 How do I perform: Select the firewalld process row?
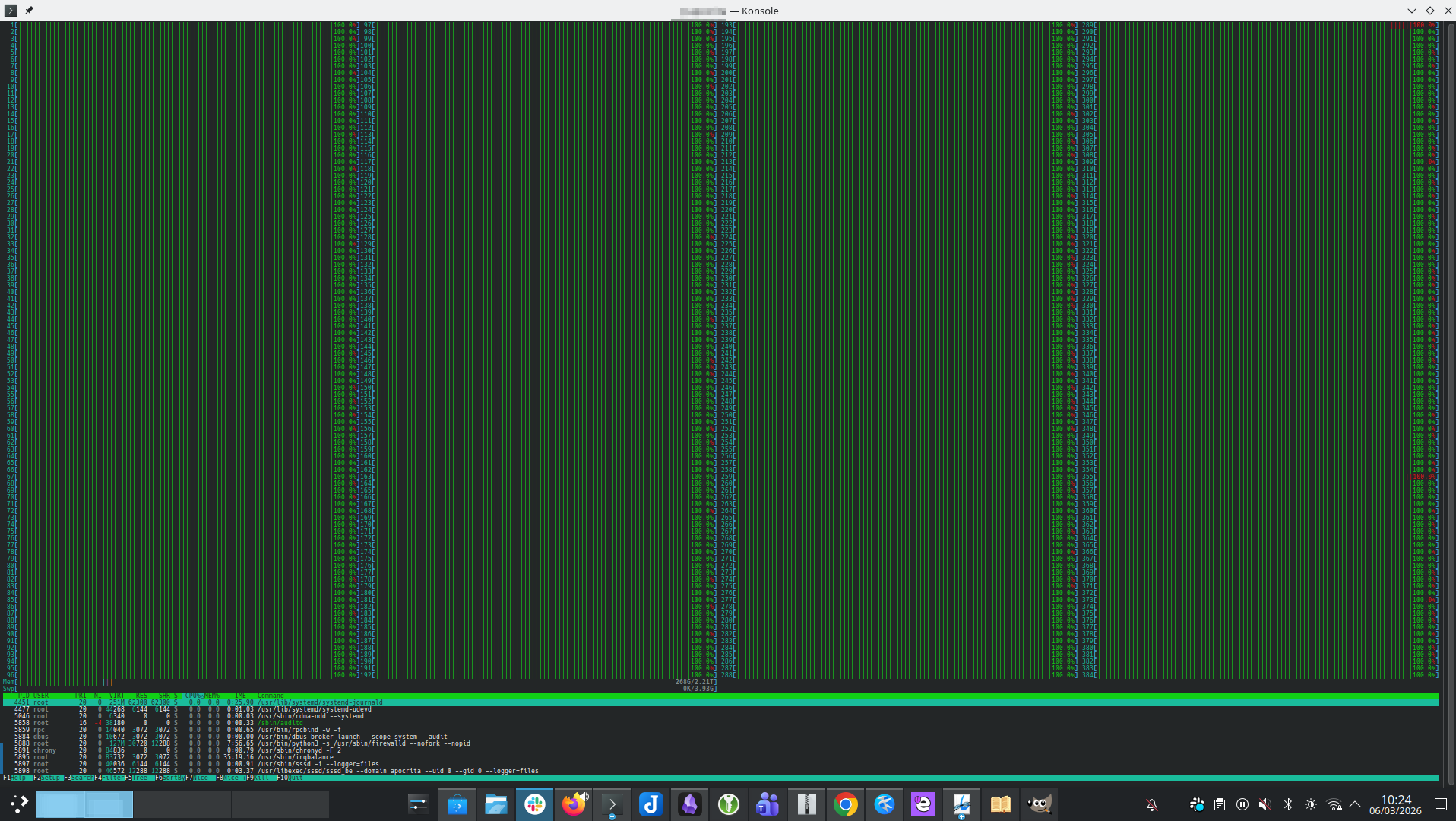720,743
